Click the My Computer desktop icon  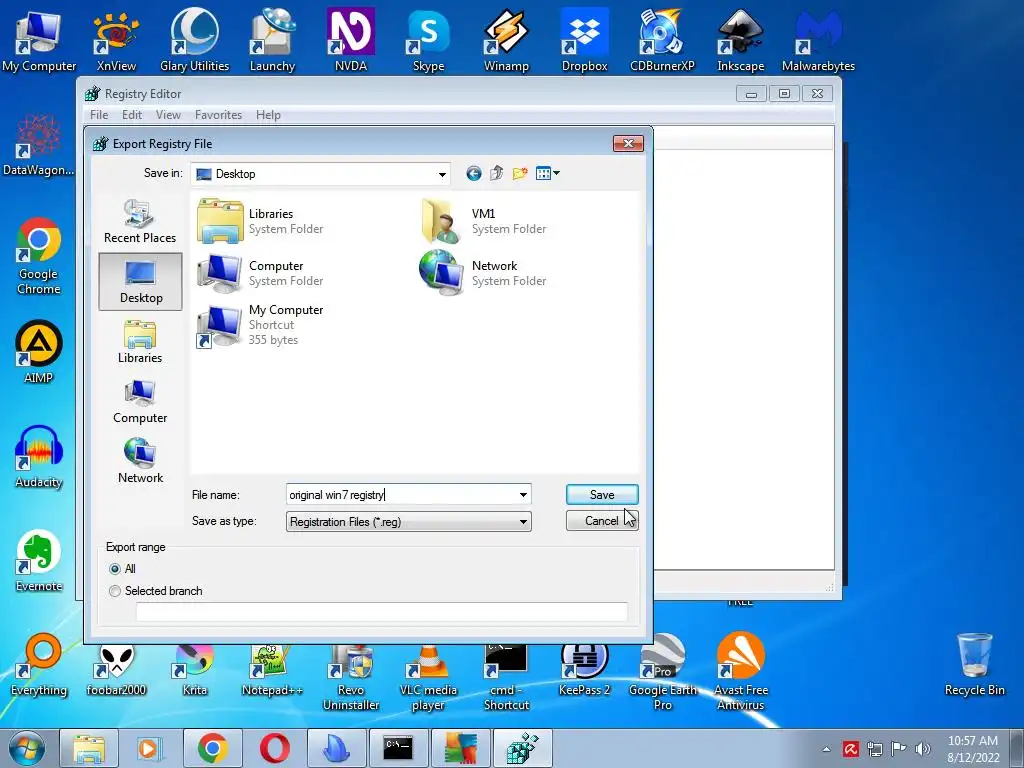pyautogui.click(x=39, y=40)
